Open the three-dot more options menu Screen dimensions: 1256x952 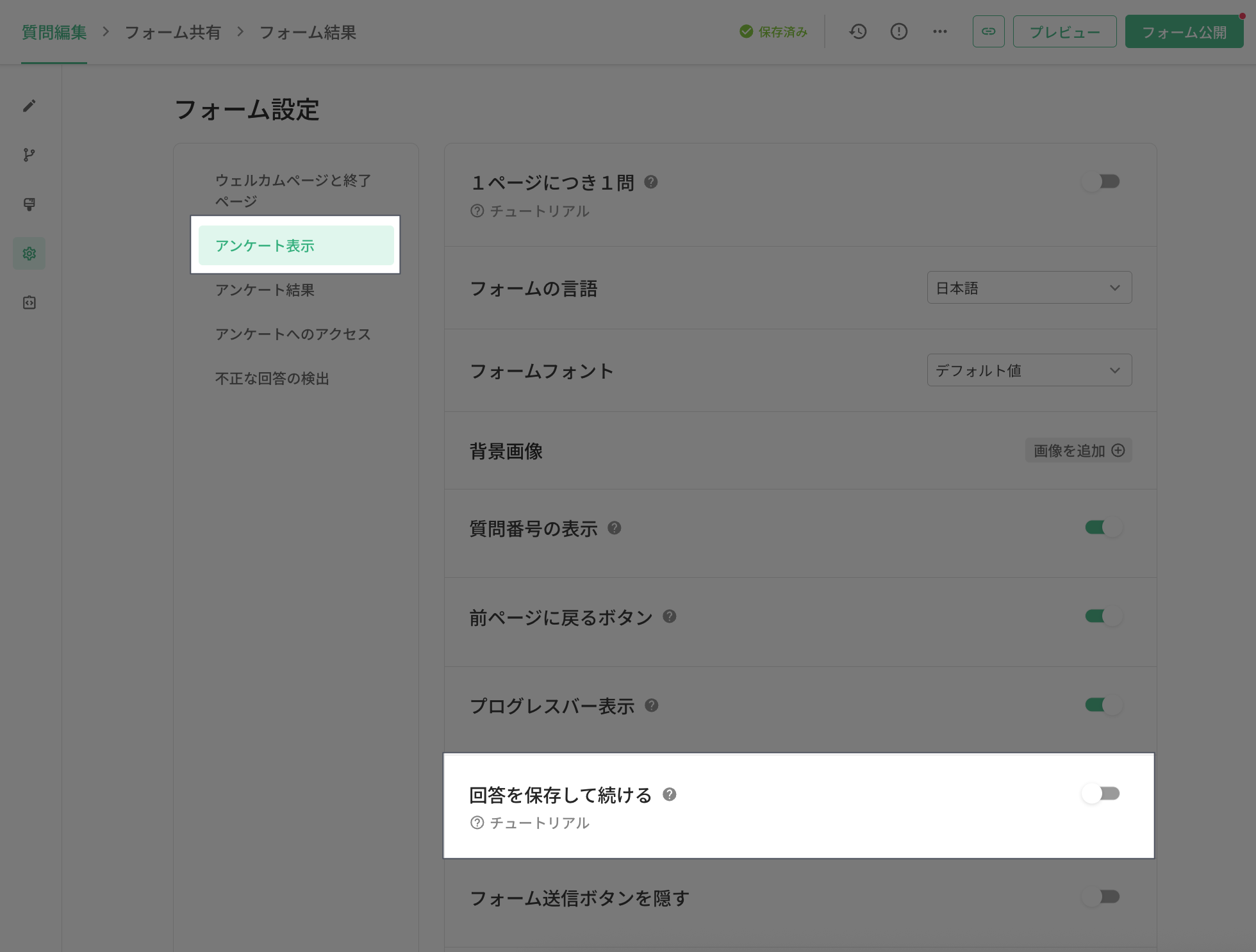940,31
